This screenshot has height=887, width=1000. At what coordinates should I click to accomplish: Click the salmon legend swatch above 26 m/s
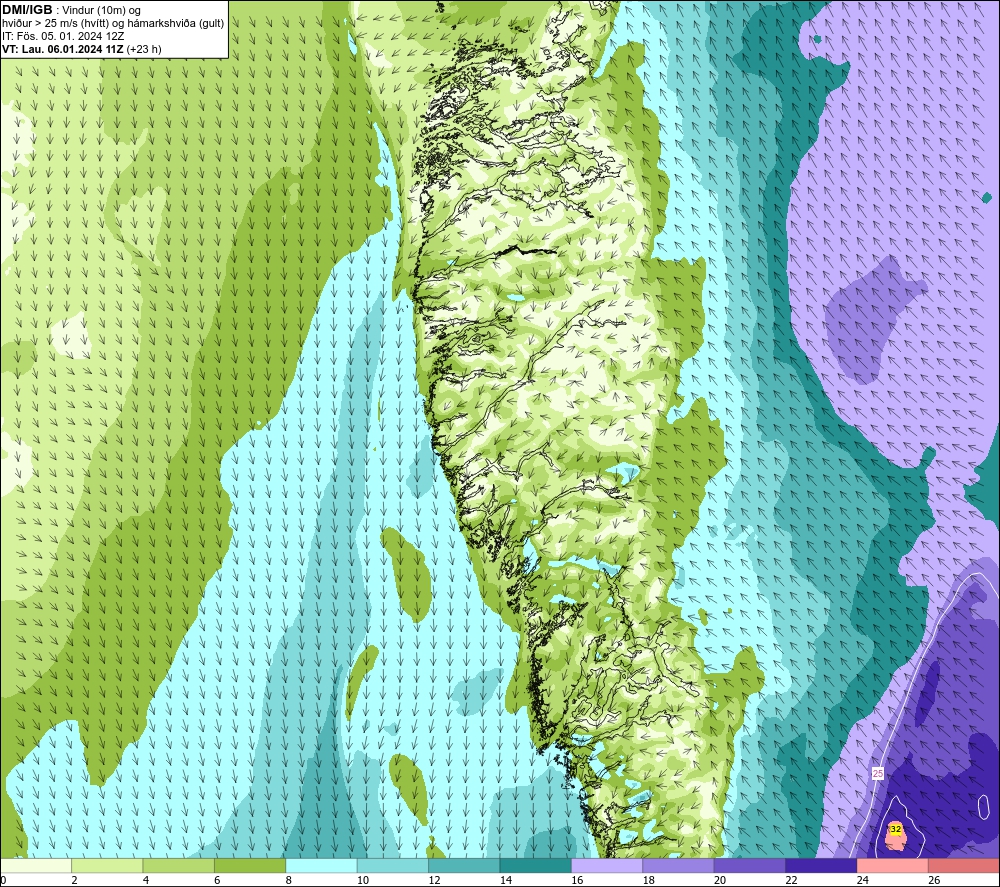click(964, 866)
